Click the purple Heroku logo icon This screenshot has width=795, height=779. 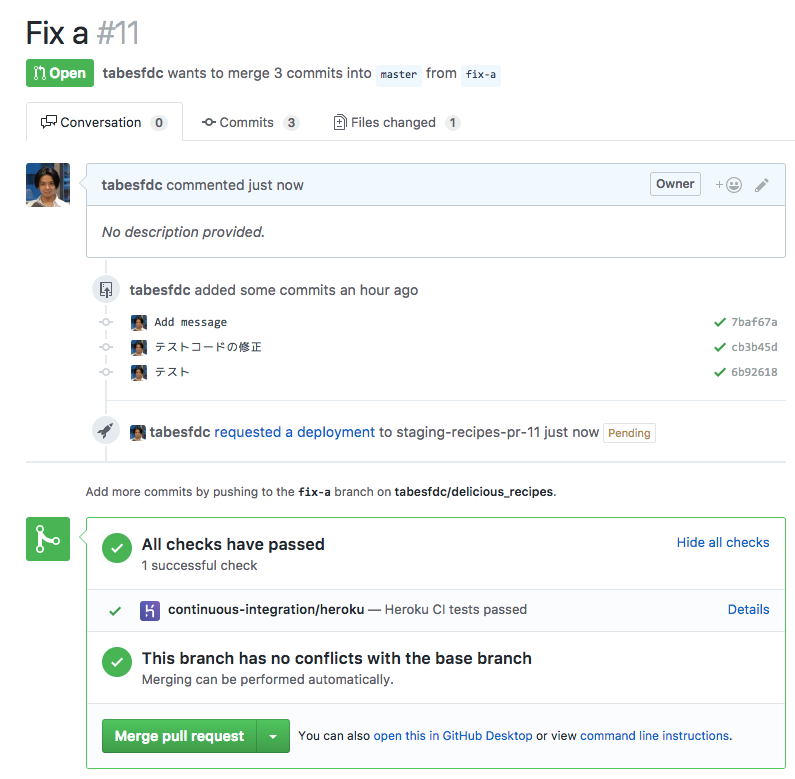click(150, 611)
